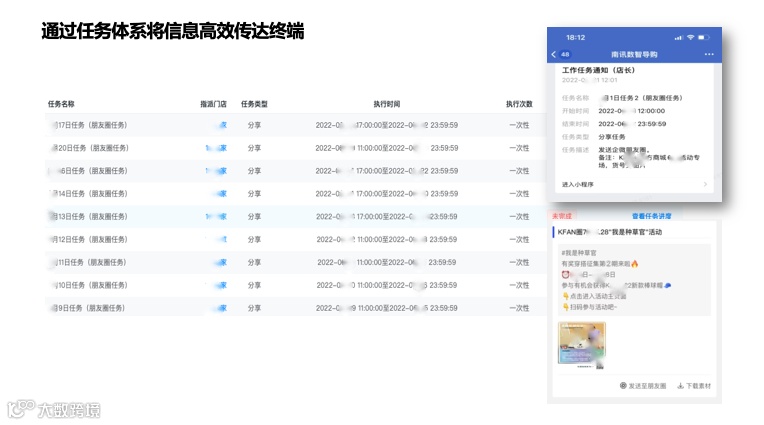The image size is (764, 425).
Task: Click 发送至朋友圈 button label
Action: pyautogui.click(x=647, y=386)
